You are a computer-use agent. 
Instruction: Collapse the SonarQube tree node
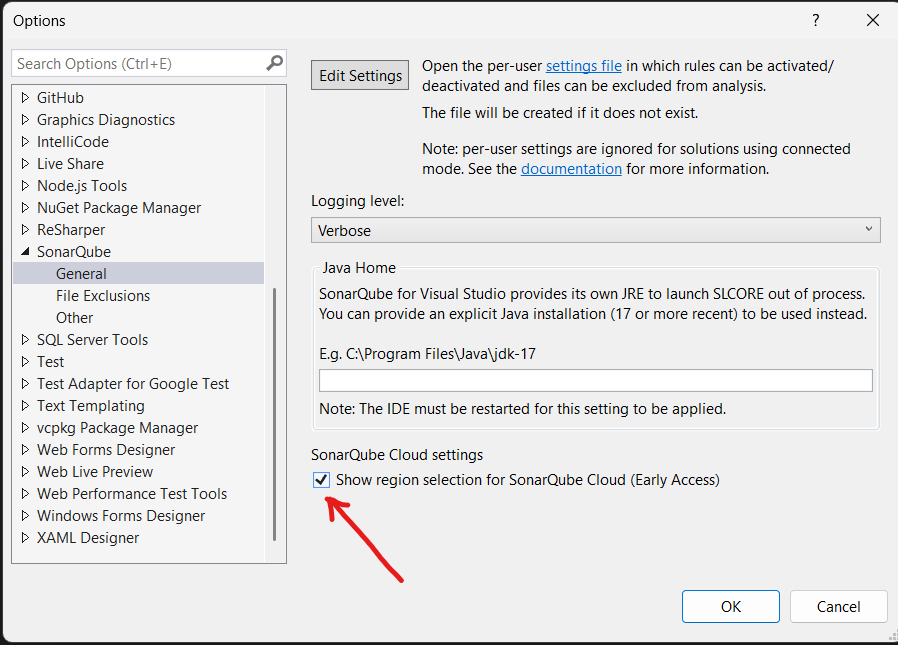click(x=26, y=252)
